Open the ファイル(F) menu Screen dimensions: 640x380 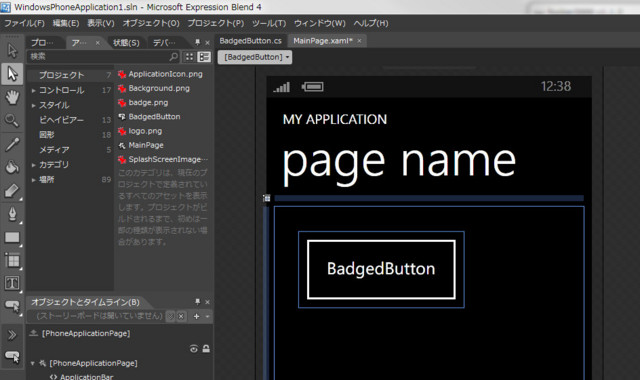click(x=24, y=23)
